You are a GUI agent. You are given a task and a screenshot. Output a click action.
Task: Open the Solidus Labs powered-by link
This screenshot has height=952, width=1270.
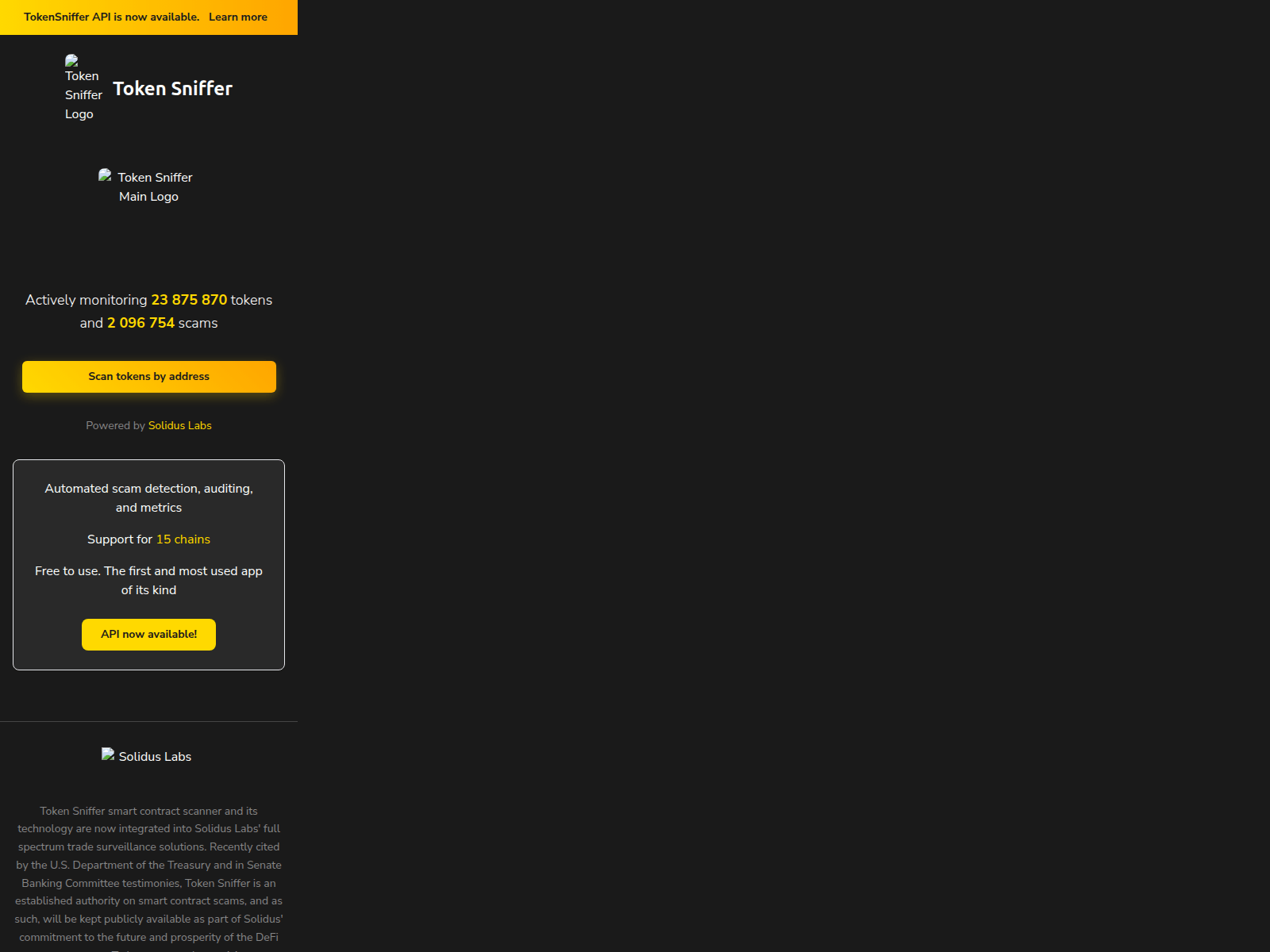point(180,426)
